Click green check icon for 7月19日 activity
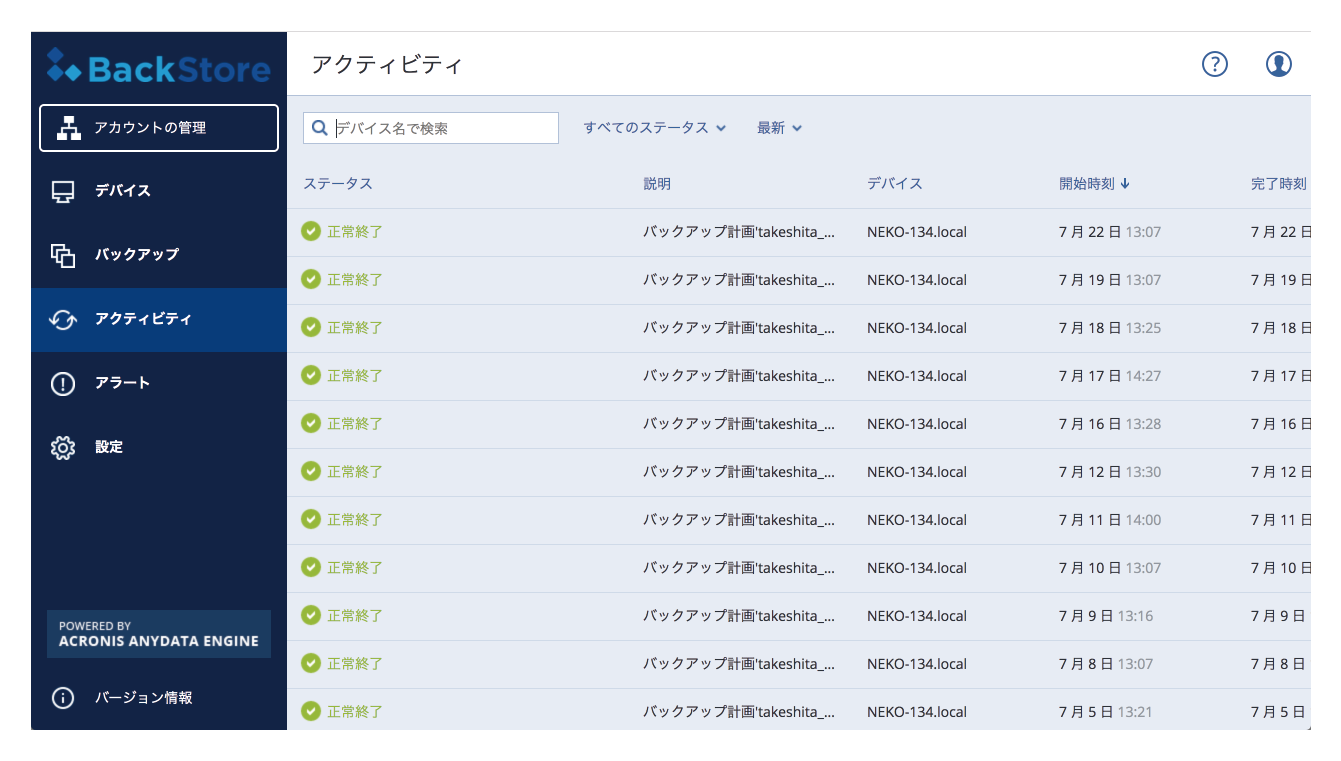 click(x=311, y=279)
